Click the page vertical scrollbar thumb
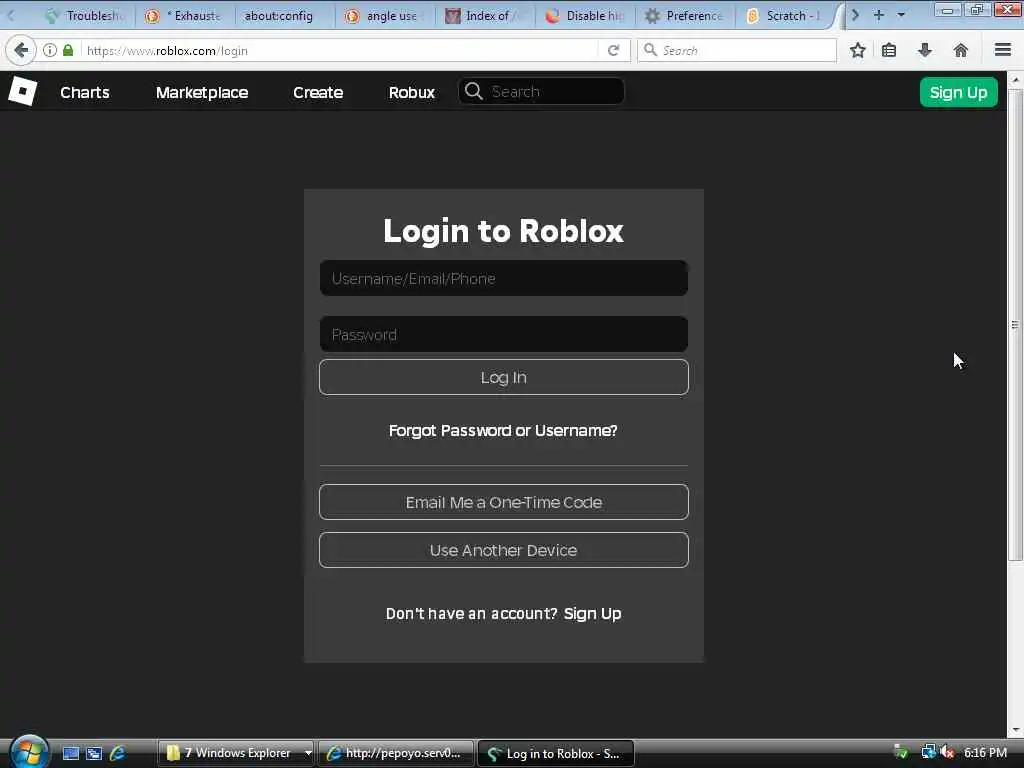This screenshot has width=1024, height=768. pos(1015,325)
